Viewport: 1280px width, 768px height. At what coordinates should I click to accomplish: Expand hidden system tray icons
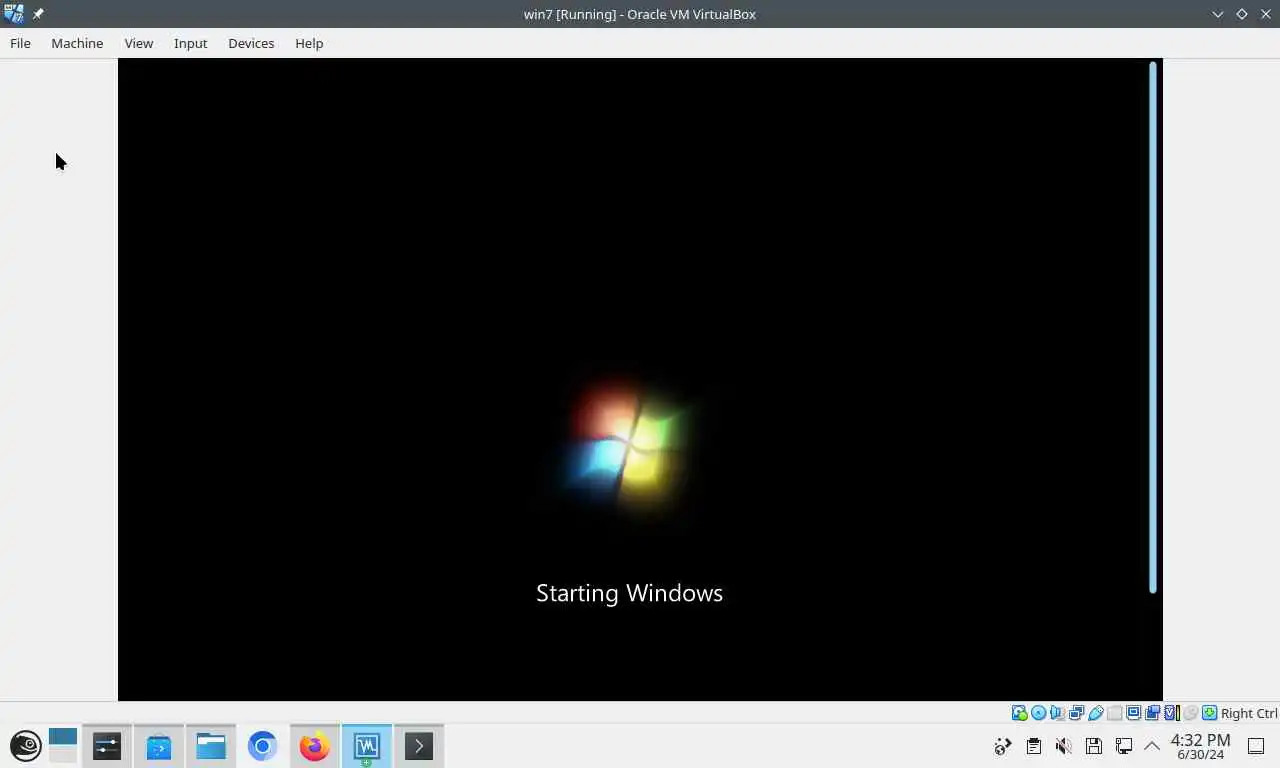[x=1152, y=746]
